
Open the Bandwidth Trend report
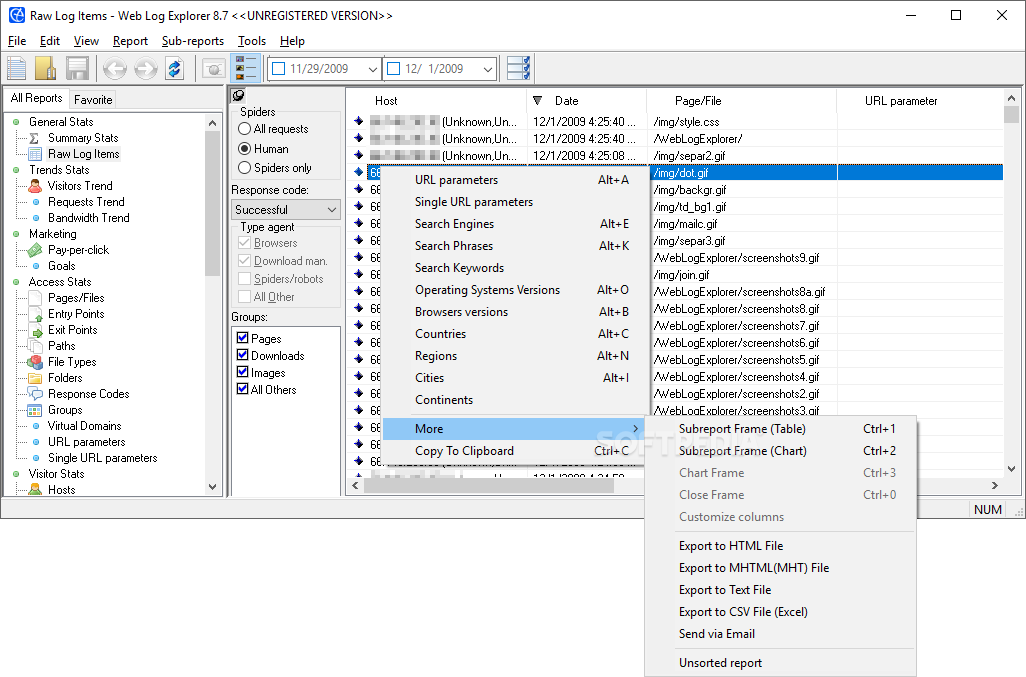pos(88,218)
